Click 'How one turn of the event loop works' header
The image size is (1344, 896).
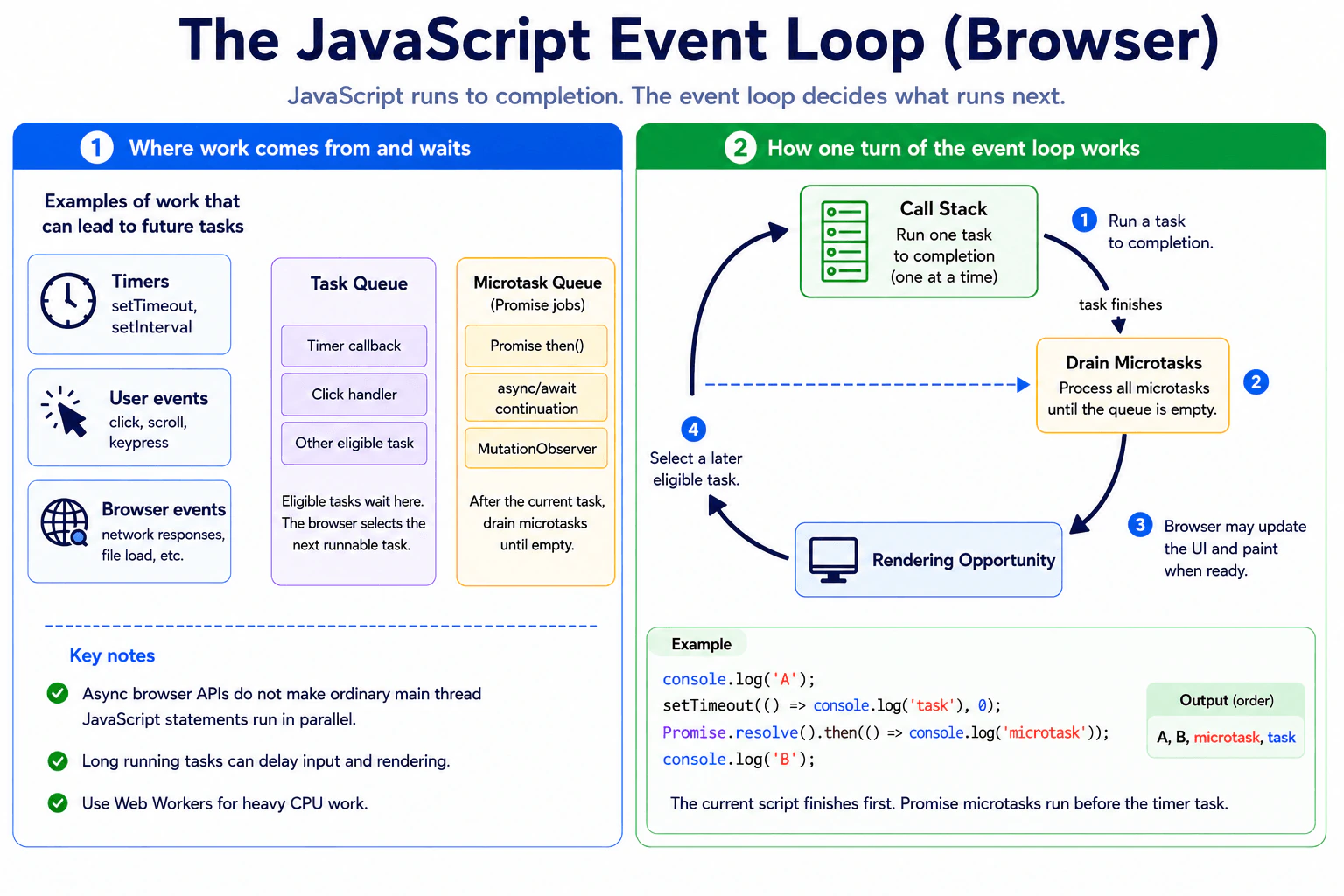(954, 148)
